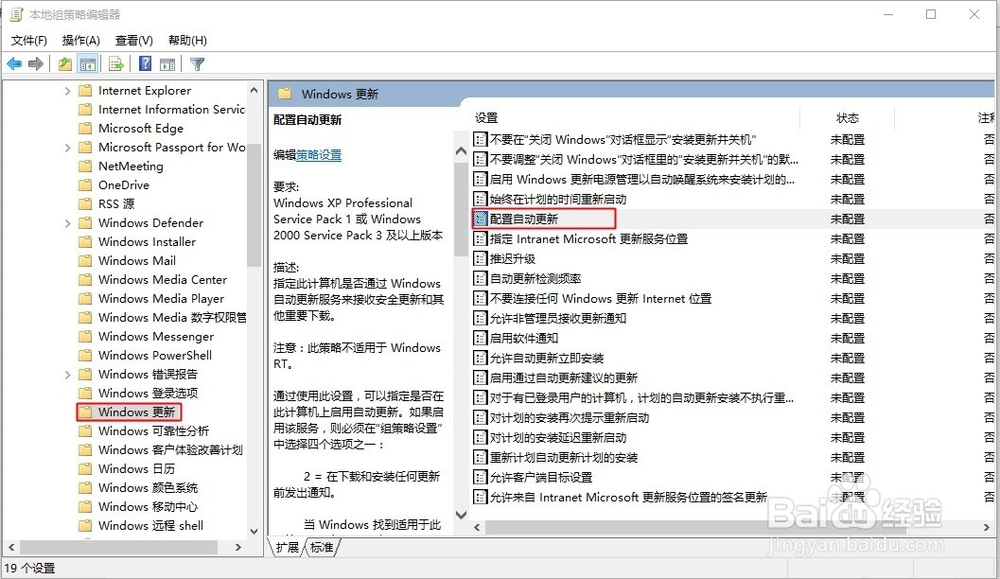1000x579 pixels.
Task: Click the 策略设置 link
Action: (x=318, y=155)
